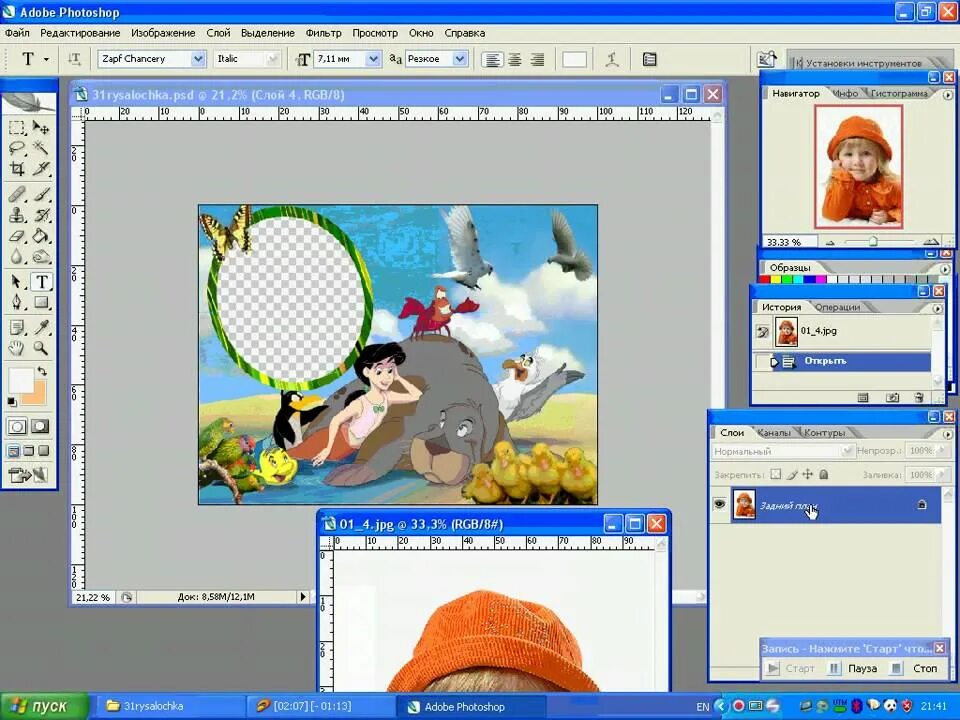Open the Zapf Chancery font dropdown
Screen dimensions: 960x720
[x=198, y=59]
